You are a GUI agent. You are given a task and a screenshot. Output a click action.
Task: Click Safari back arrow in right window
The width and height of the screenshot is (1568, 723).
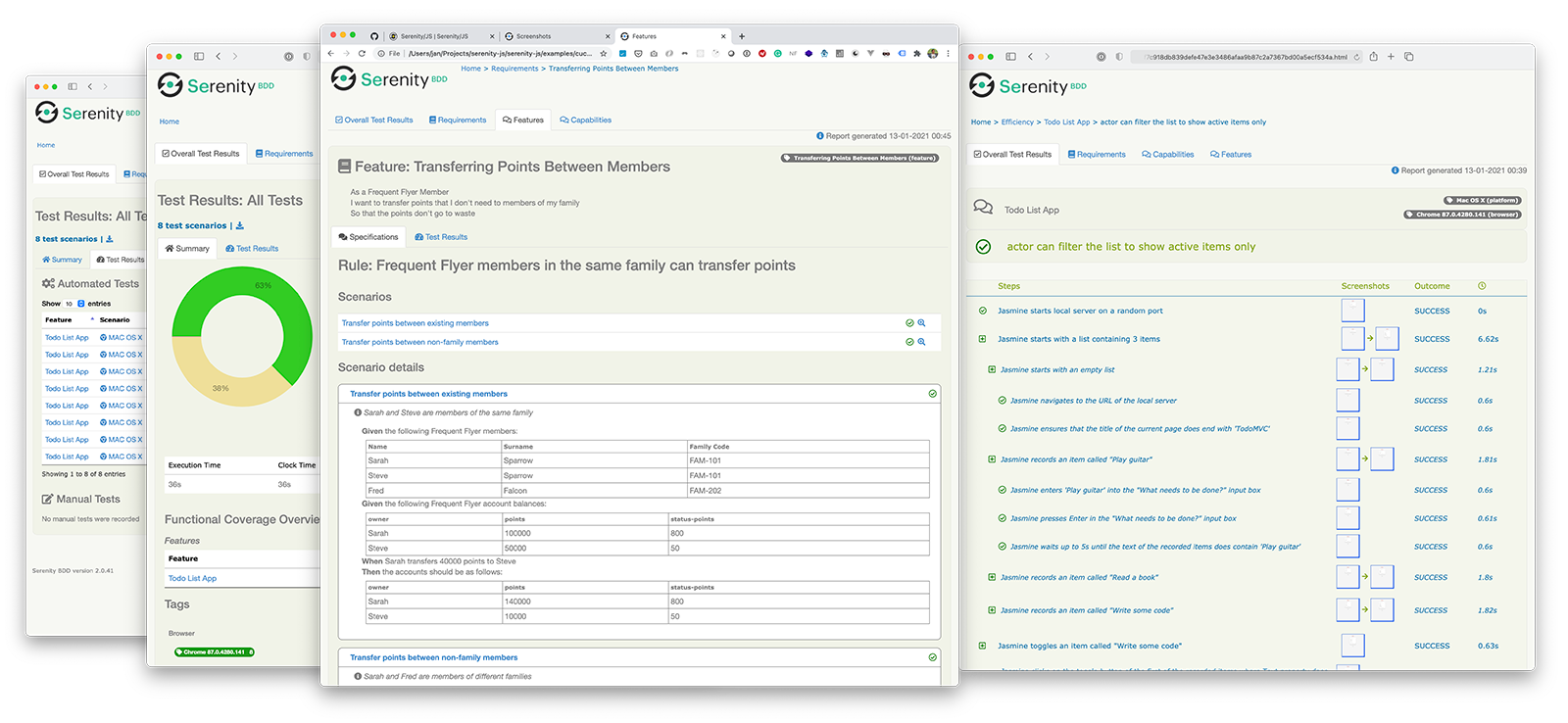[x=1030, y=57]
